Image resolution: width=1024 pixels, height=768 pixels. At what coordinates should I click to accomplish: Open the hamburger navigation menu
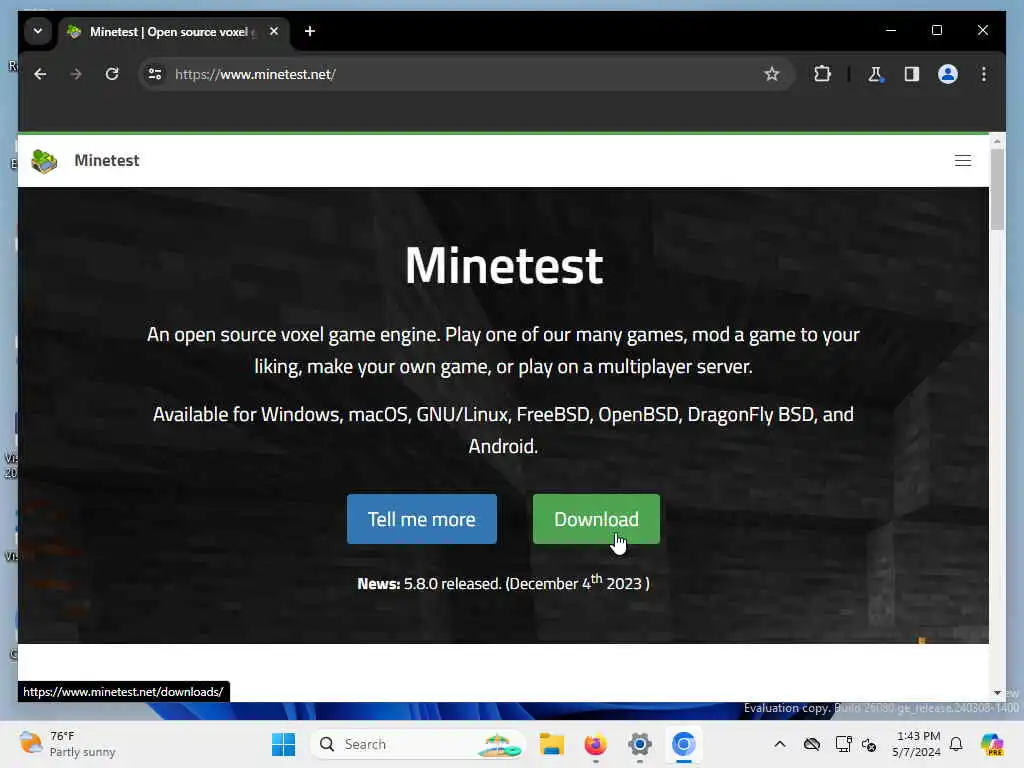[x=963, y=161]
